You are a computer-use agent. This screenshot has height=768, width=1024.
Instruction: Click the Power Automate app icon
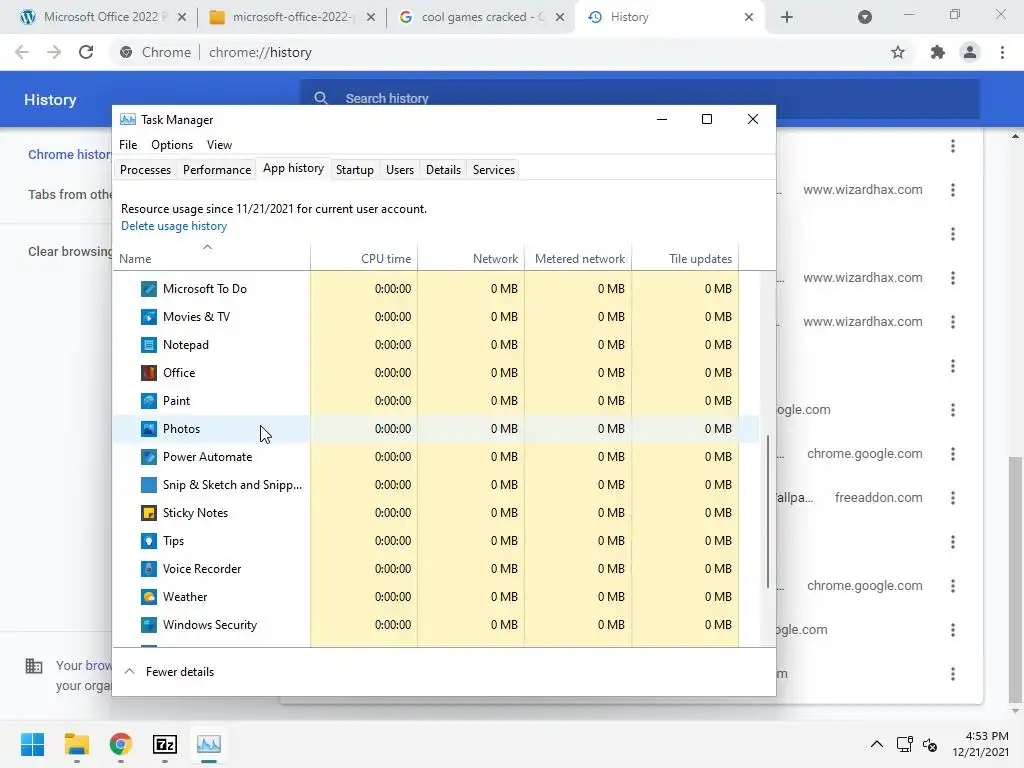click(149, 457)
